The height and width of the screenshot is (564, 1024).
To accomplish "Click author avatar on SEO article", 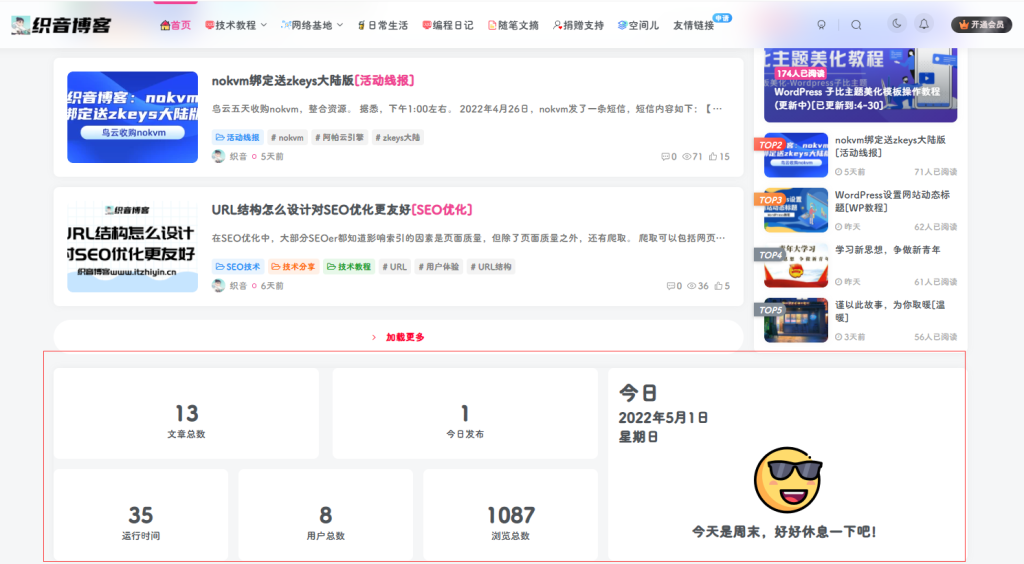I will pyautogui.click(x=218, y=285).
